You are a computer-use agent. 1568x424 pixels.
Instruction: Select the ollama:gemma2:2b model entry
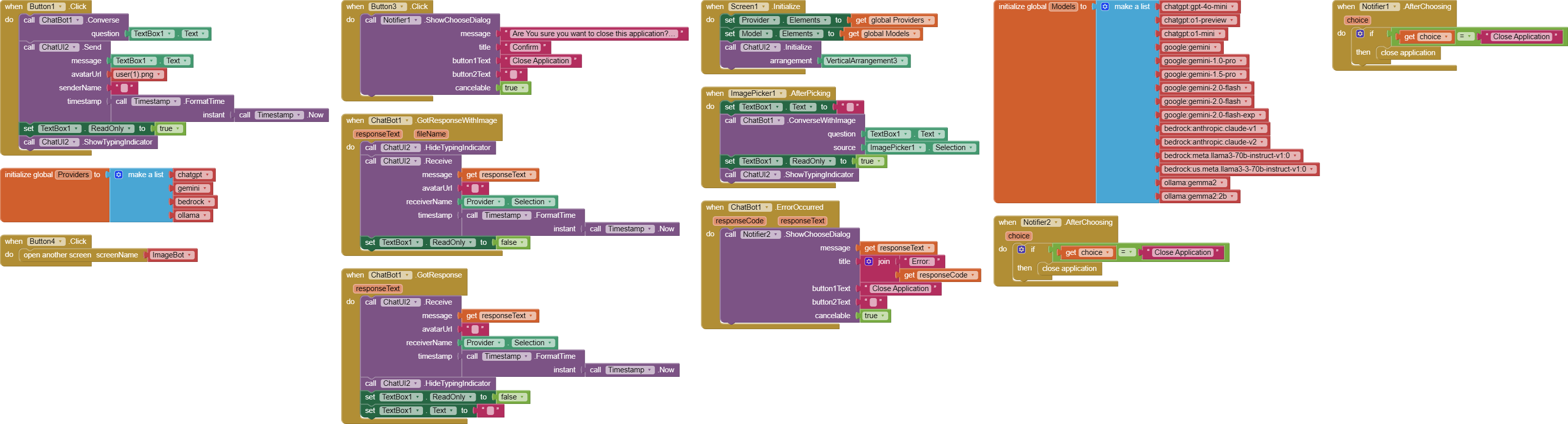click(x=1198, y=197)
